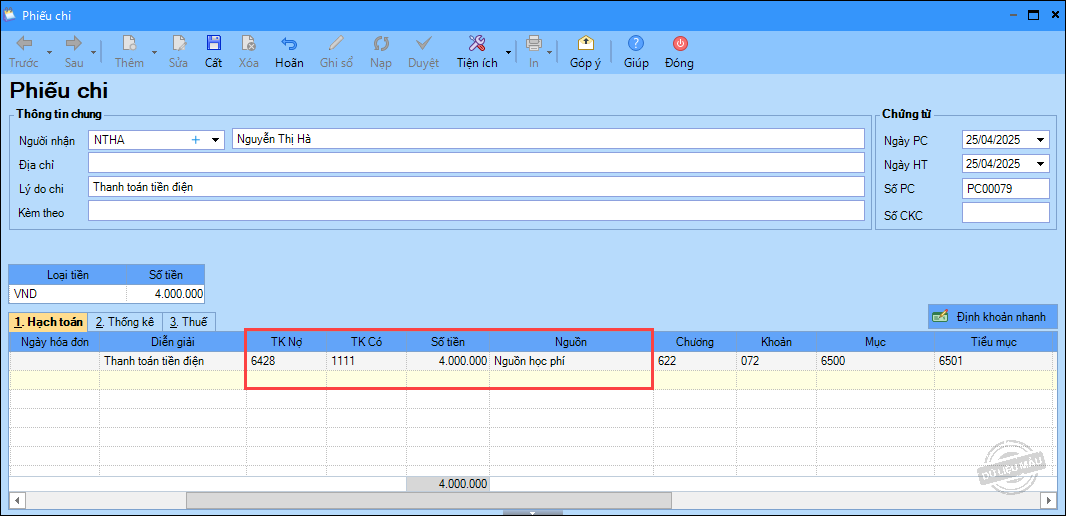Open Tiện ích utilities tool
Image resolution: width=1066 pixels, height=516 pixels.
(x=477, y=52)
